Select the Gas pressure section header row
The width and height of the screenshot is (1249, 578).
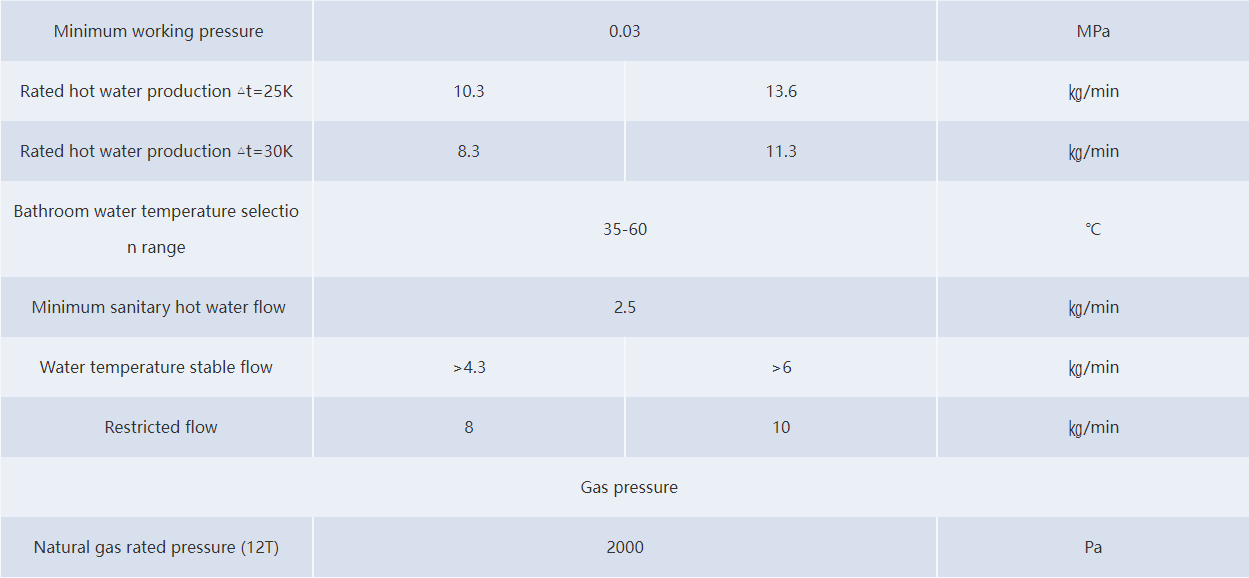[629, 487]
